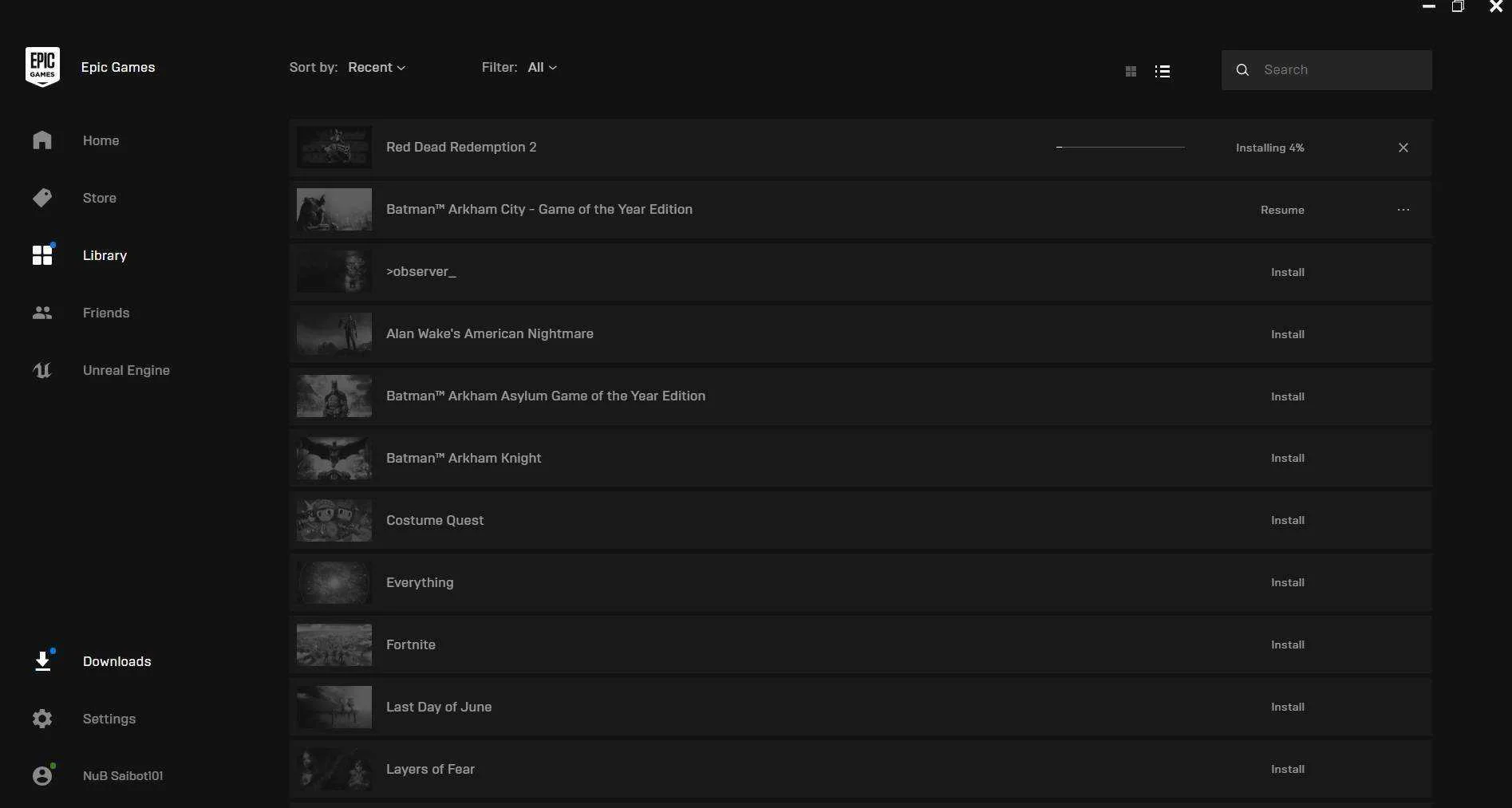1512x808 pixels.
Task: Open the Batman Arkham Asylum thumbnail
Action: pos(334,396)
